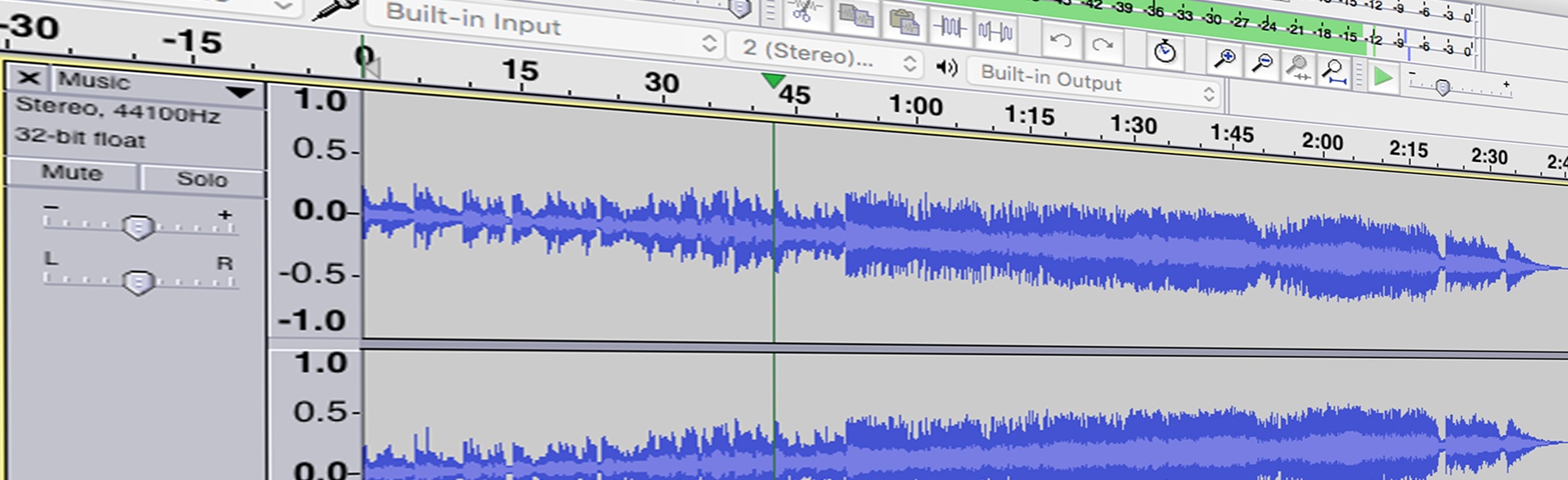Click the Copy icon in edit toolbar

[856, 16]
